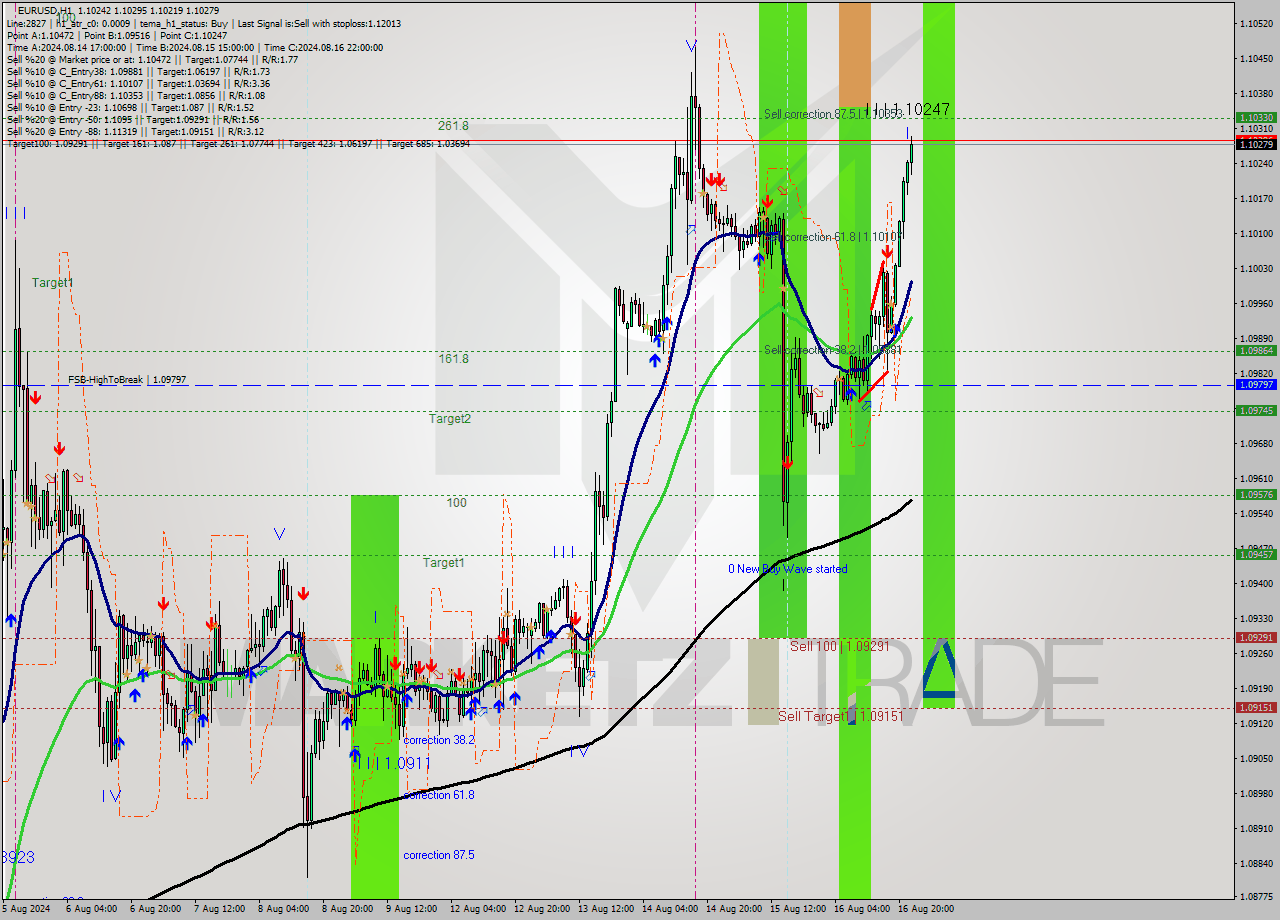Click the '15 Aug 12:00' time axis label
Image resolution: width=1280 pixels, height=920 pixels.
(797, 909)
